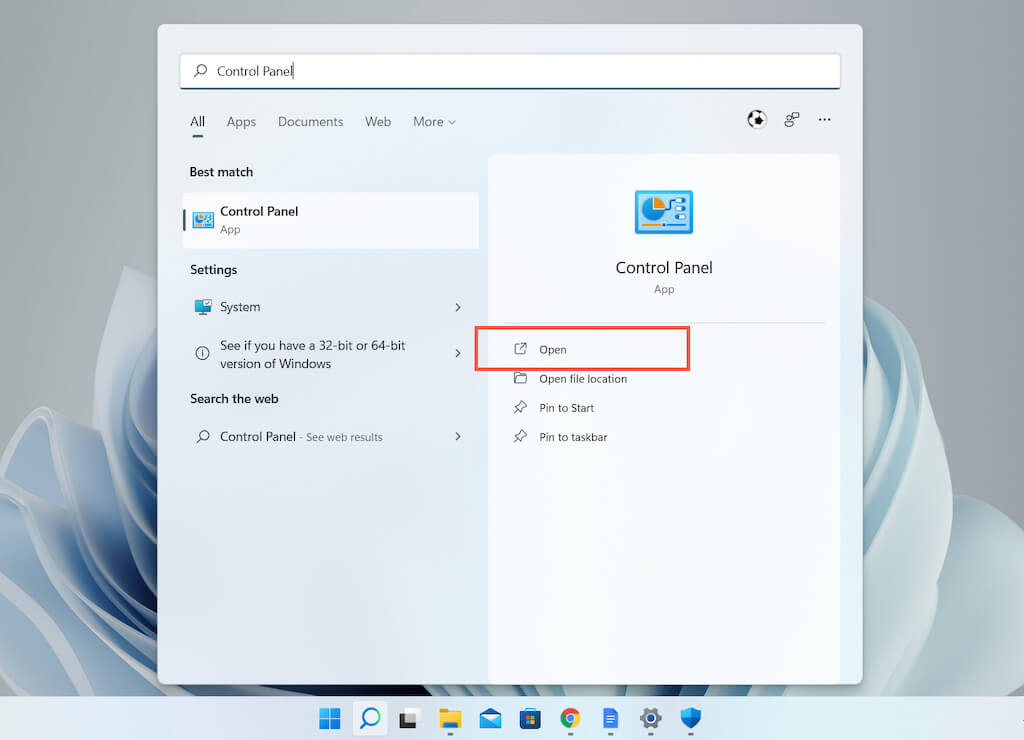The height and width of the screenshot is (740, 1024).
Task: Click the folder icon for Open file location
Action: (x=520, y=378)
